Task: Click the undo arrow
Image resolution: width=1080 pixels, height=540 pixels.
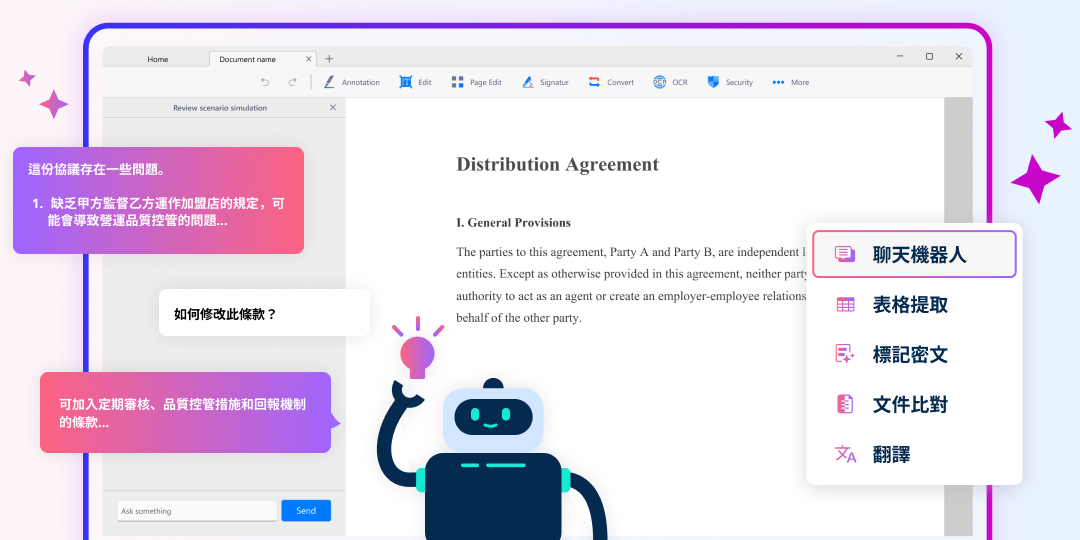Action: (x=265, y=82)
